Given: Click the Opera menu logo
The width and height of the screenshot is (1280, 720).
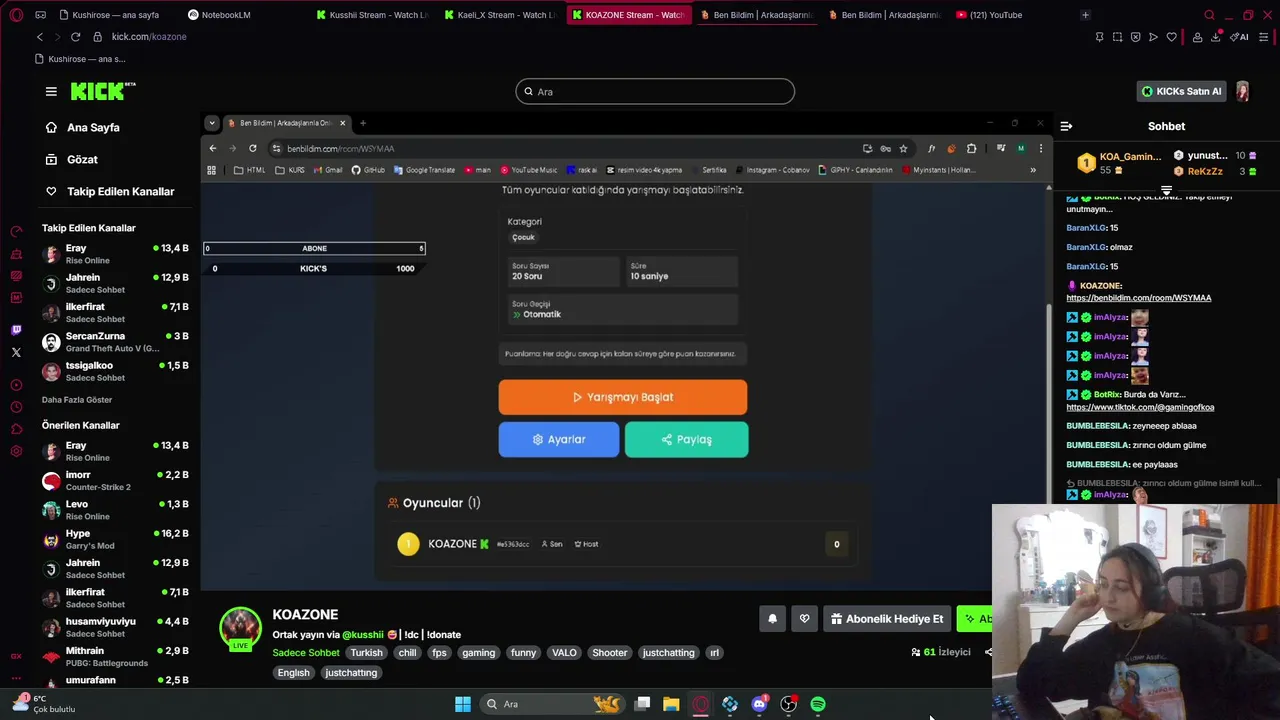Looking at the screenshot, I should (x=15, y=15).
